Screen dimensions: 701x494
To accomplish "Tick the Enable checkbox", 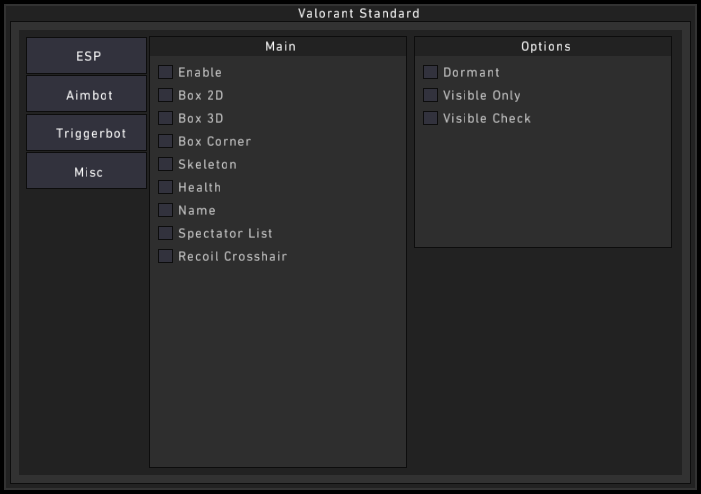I will [166, 72].
